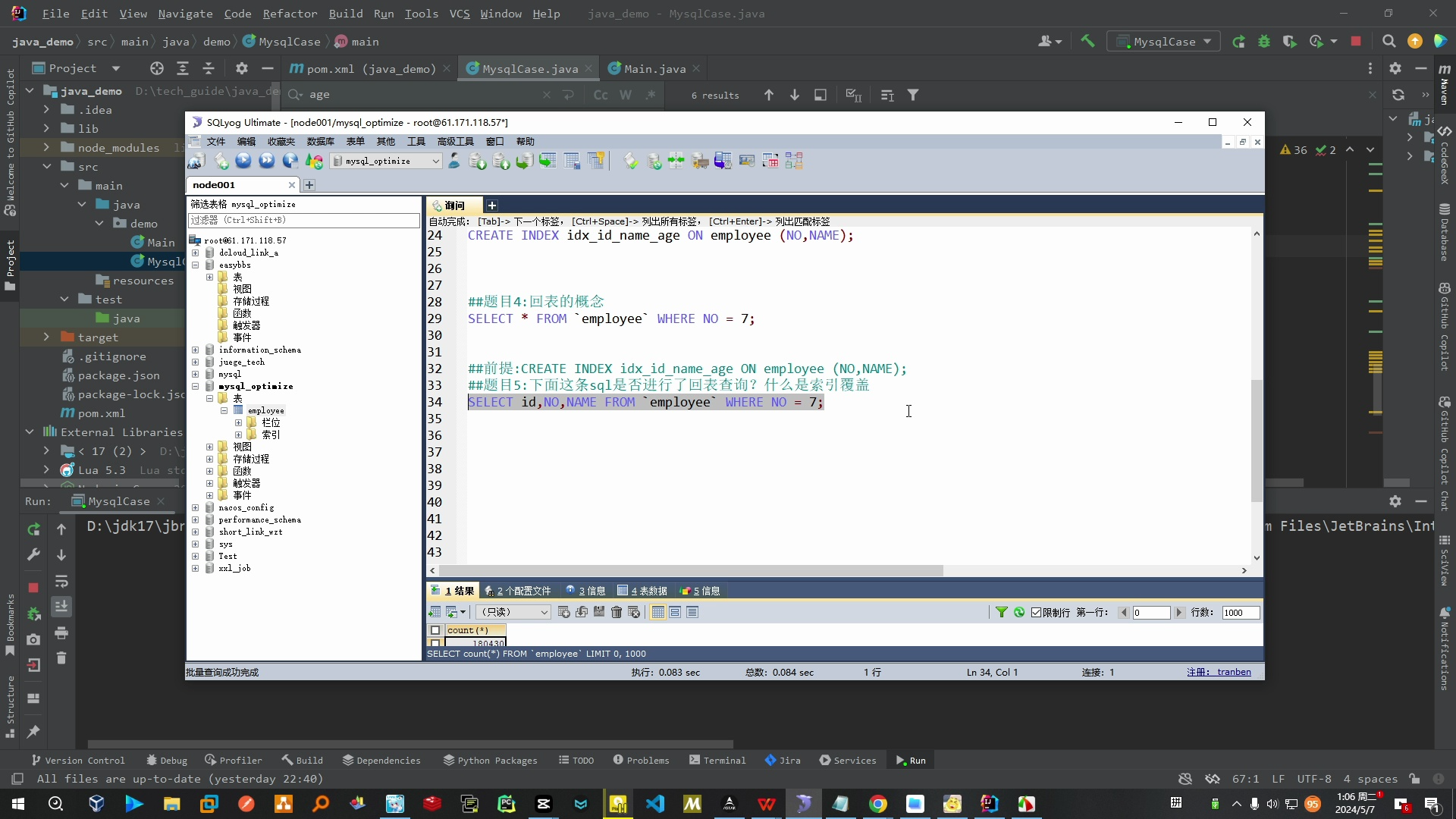The image size is (1456, 819).
Task: Open 只读 read-only mode dropdown
Action: (513, 612)
